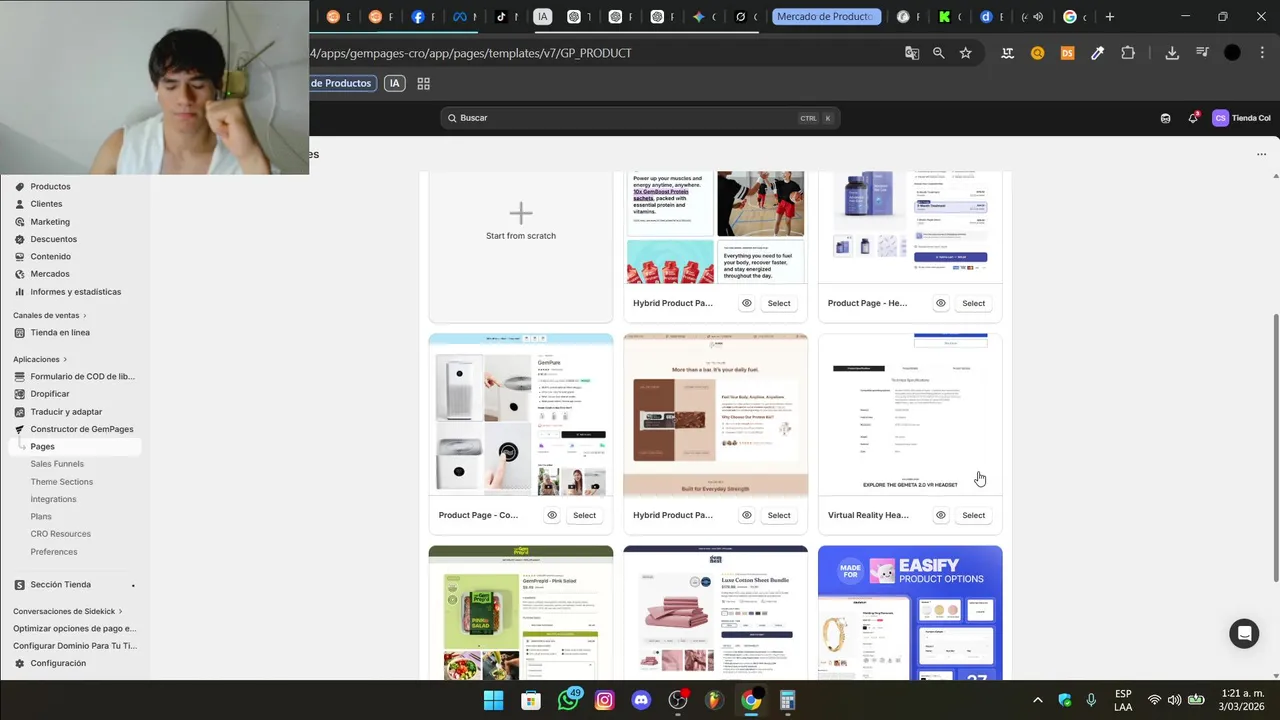Show hidden system tray icons
The width and height of the screenshot is (1280, 720).
(1037, 700)
